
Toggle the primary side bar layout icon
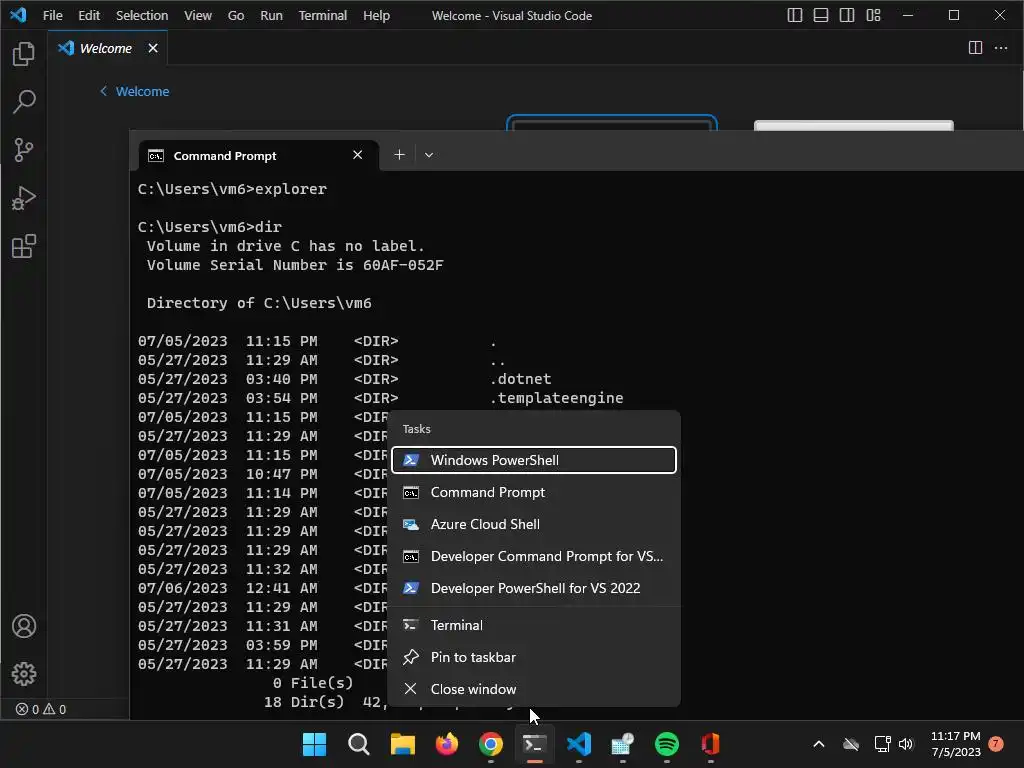(x=794, y=15)
